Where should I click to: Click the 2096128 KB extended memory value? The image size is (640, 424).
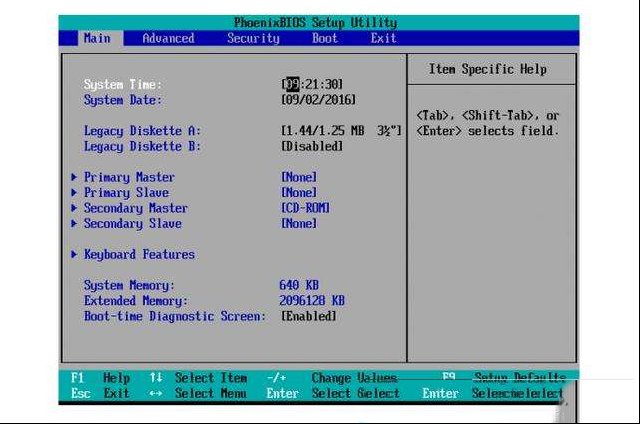pyautogui.click(x=312, y=300)
